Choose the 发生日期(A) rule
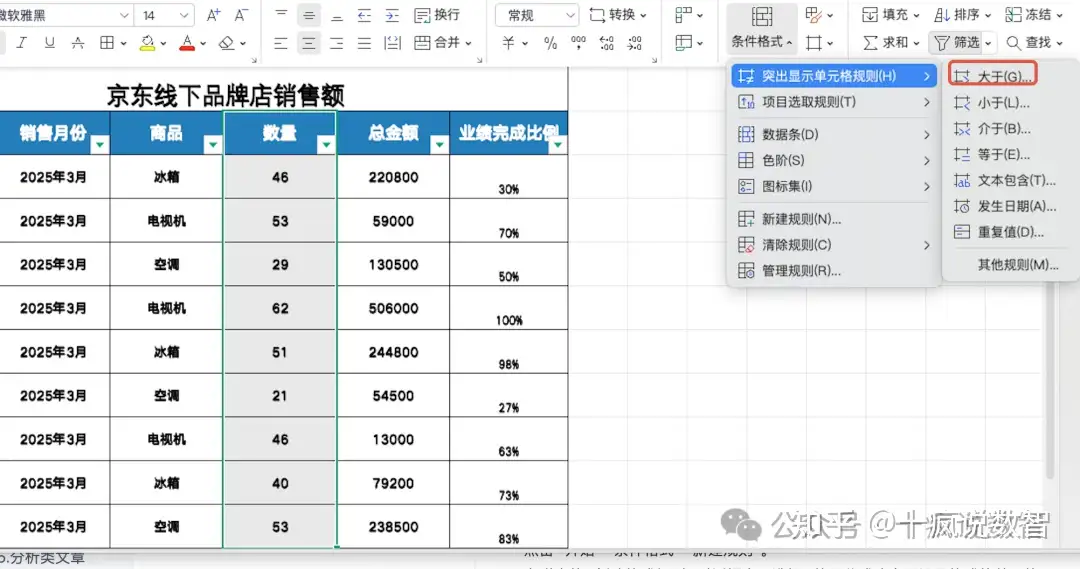 click(1008, 206)
